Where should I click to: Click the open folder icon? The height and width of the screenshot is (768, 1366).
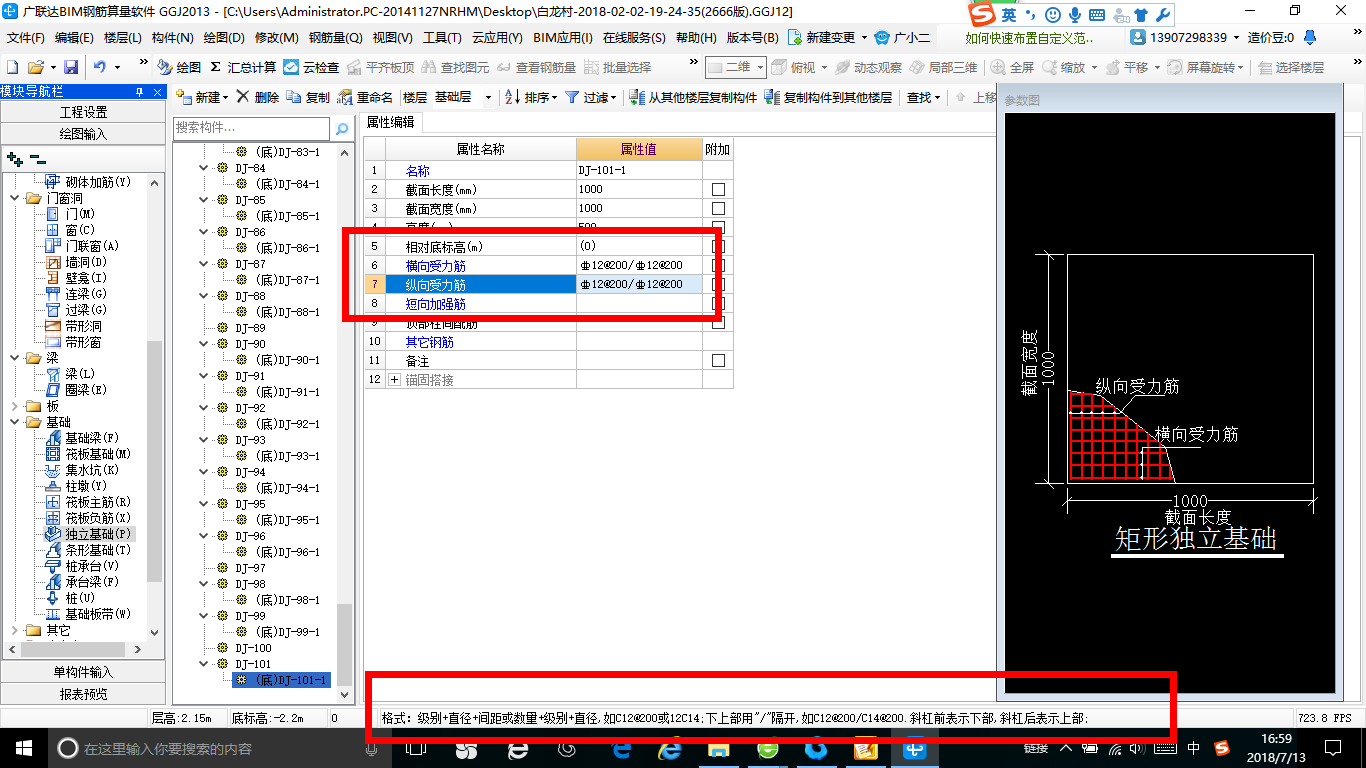(x=35, y=67)
